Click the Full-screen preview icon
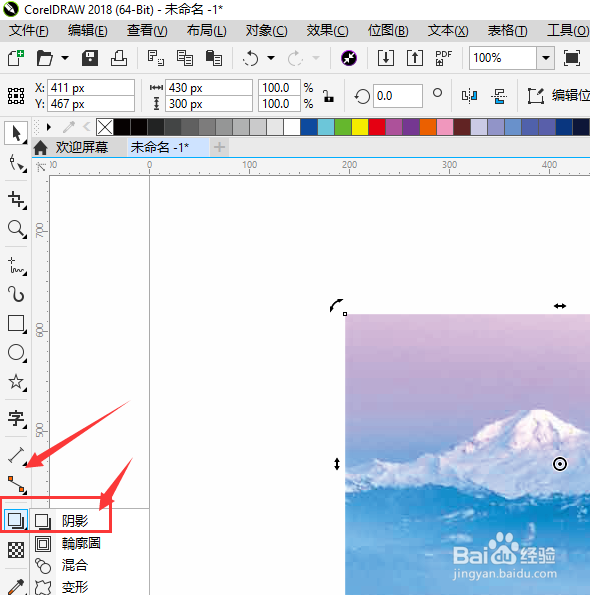This screenshot has width=590, height=595. click(572, 58)
